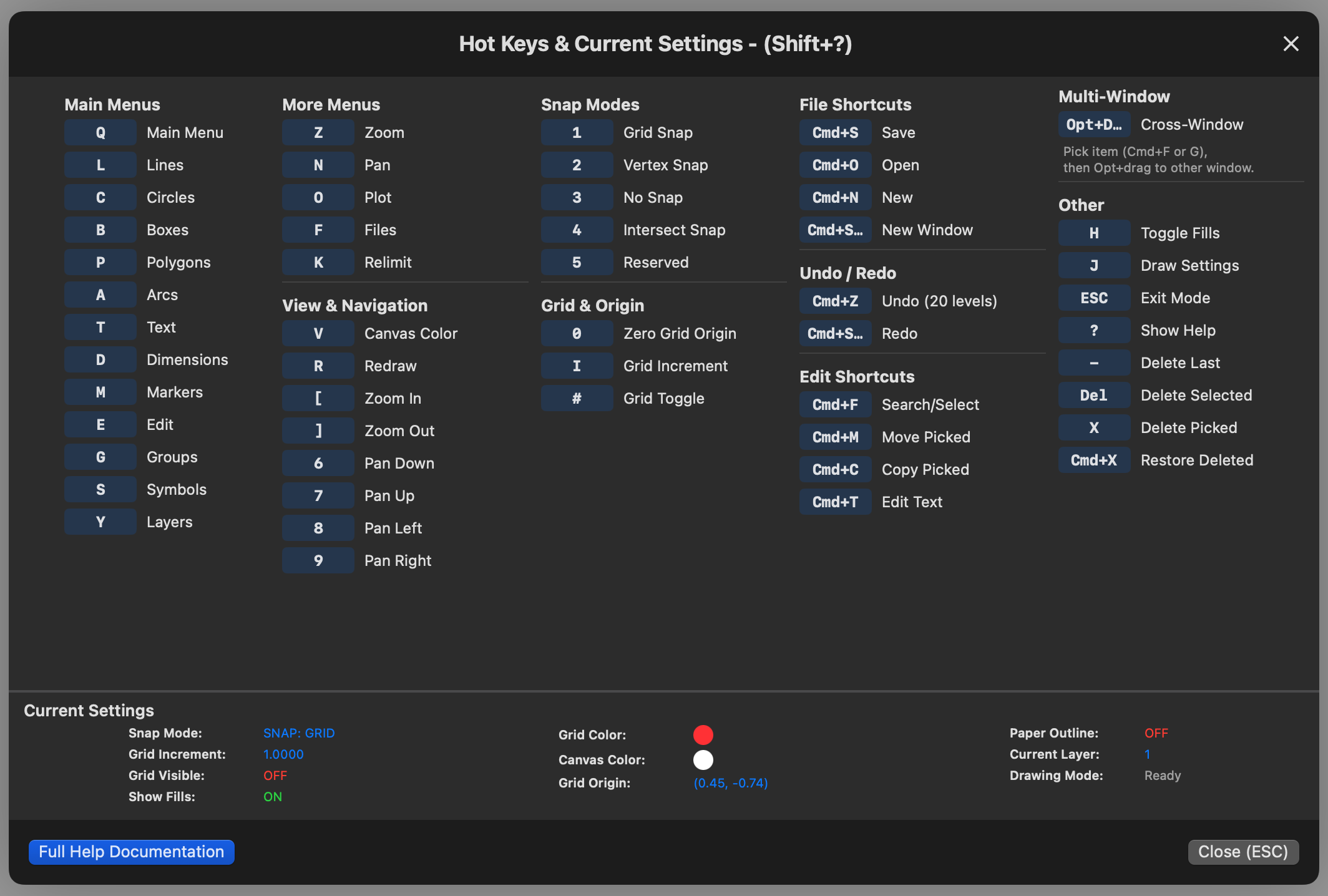The height and width of the screenshot is (896, 1328).
Task: Click the Cmd+S badge for Save
Action: pos(836,132)
